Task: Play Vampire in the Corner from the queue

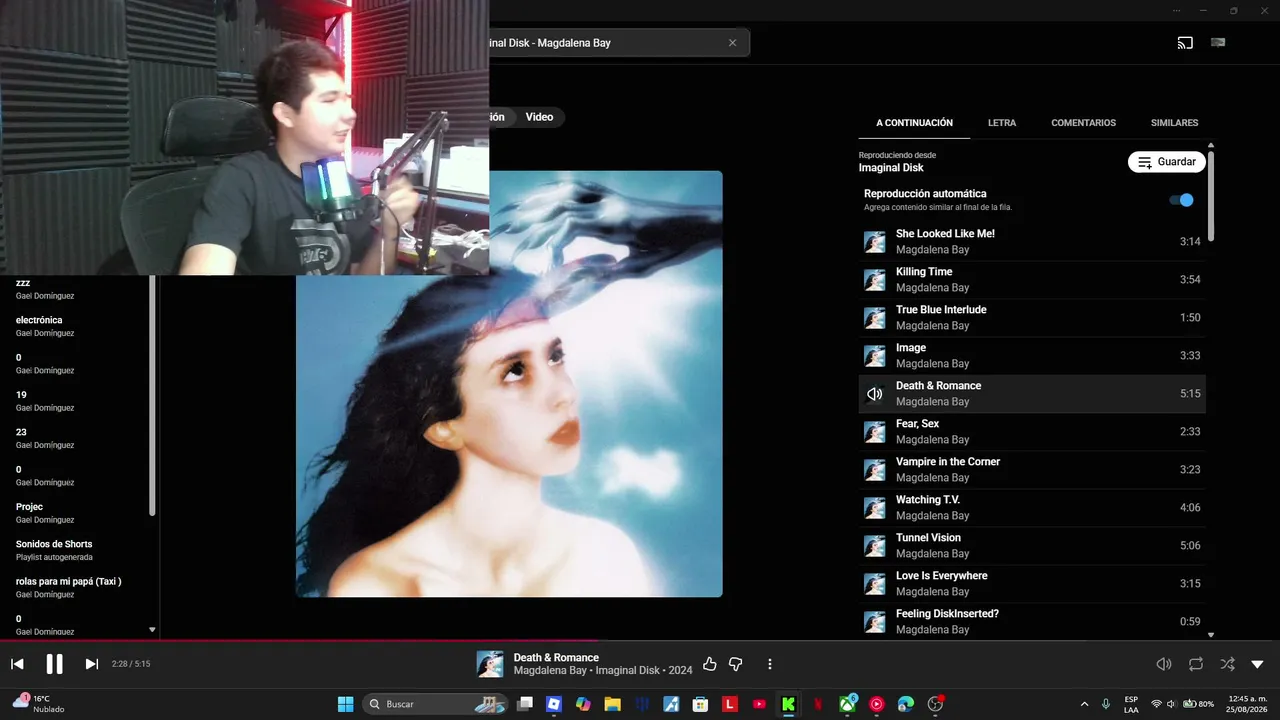Action: click(1032, 470)
